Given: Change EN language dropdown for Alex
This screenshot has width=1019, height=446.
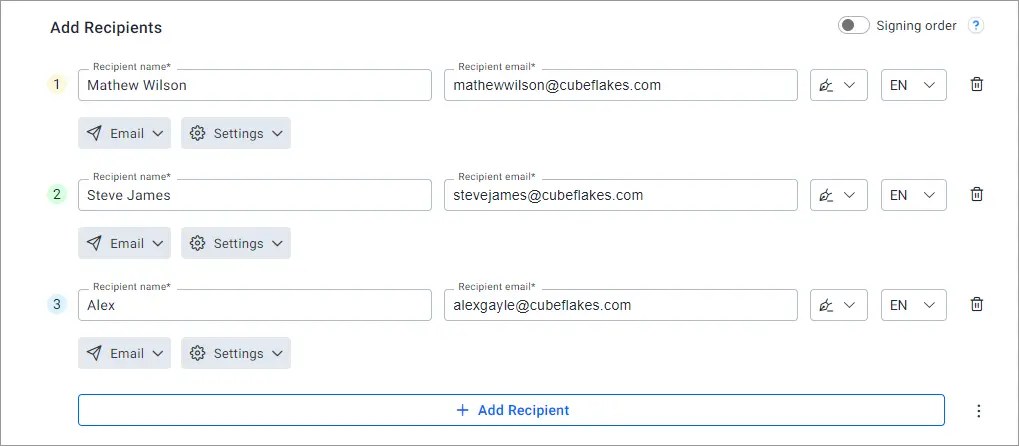Looking at the screenshot, I should click(914, 305).
